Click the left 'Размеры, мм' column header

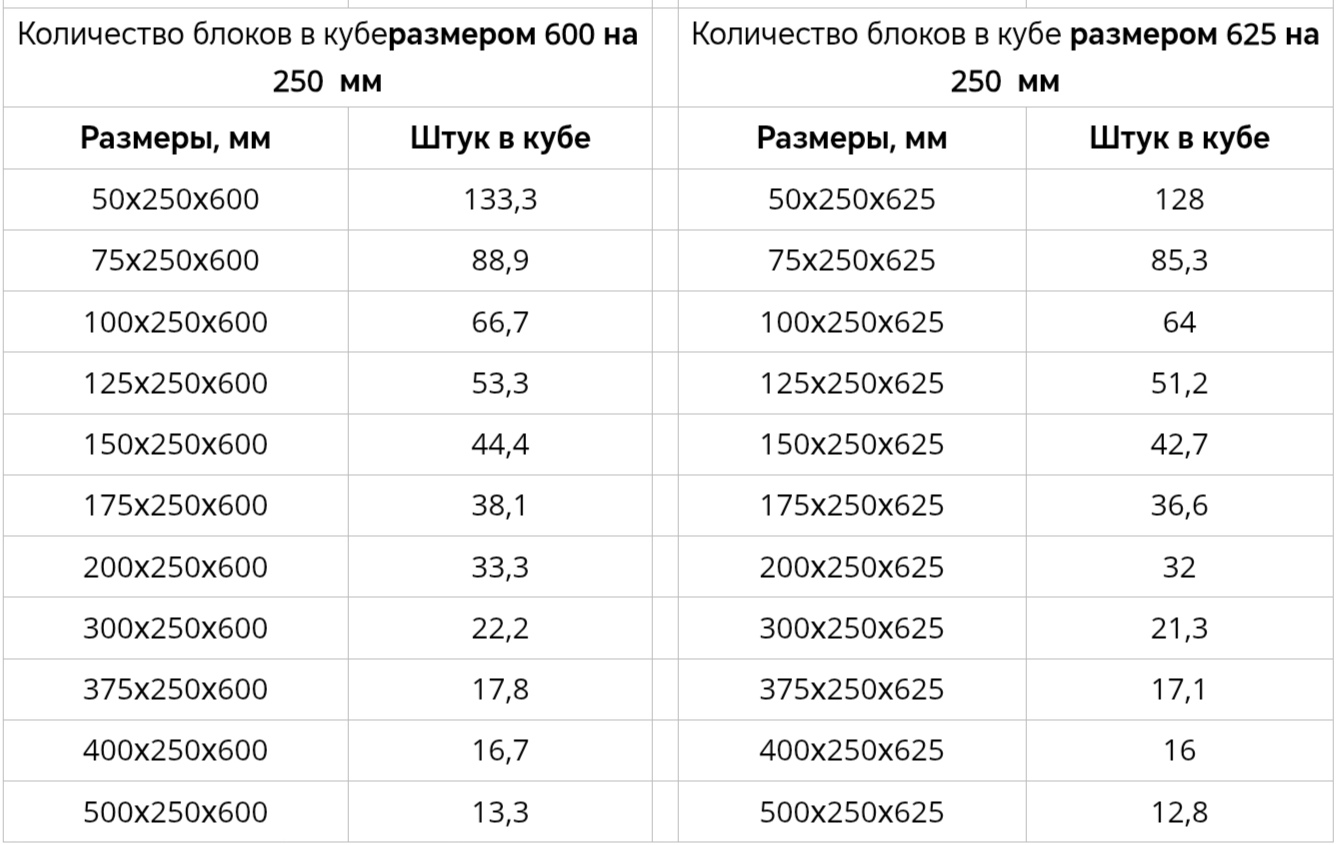tap(175, 138)
